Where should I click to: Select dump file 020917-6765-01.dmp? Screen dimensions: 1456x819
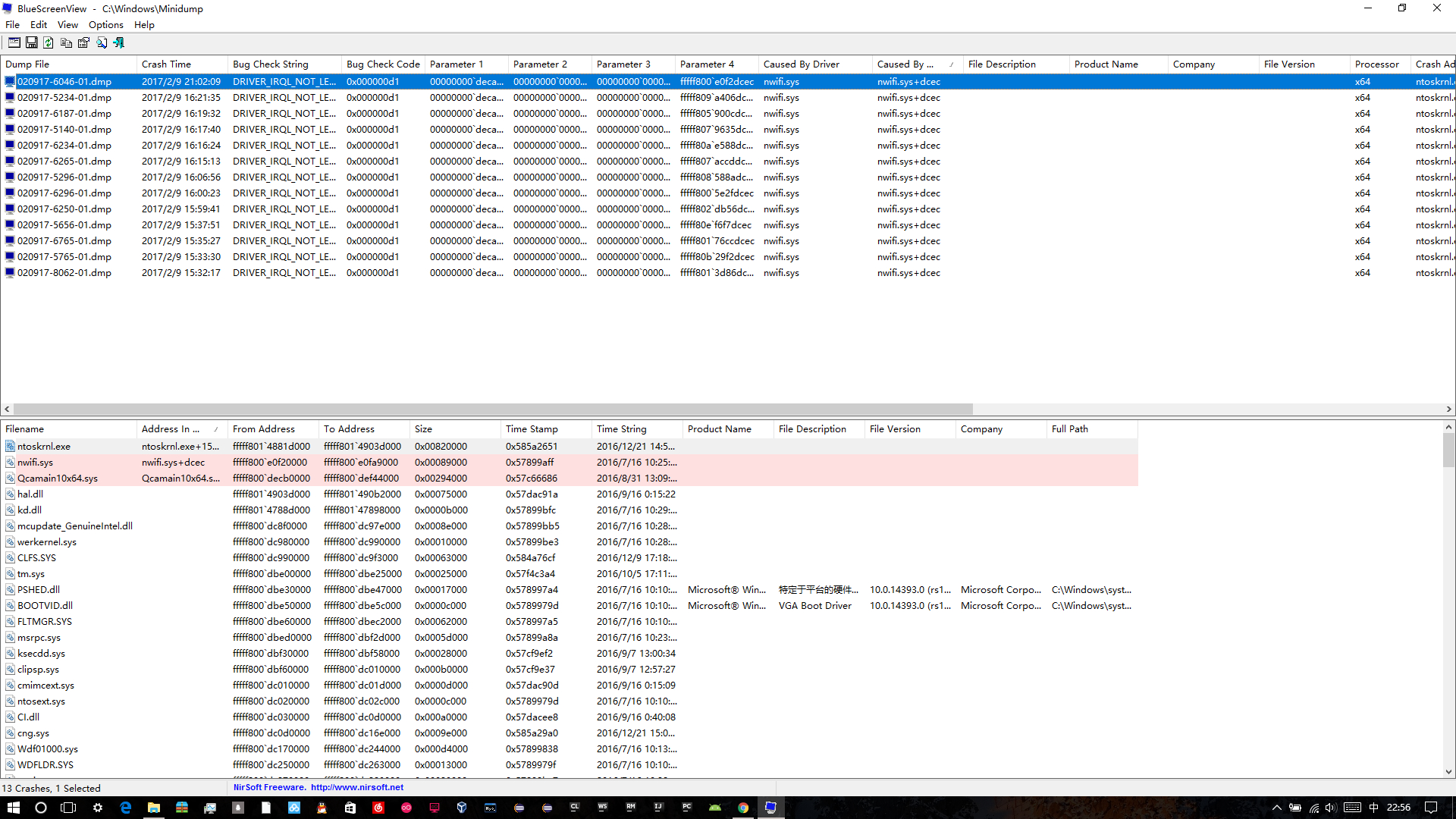[64, 241]
